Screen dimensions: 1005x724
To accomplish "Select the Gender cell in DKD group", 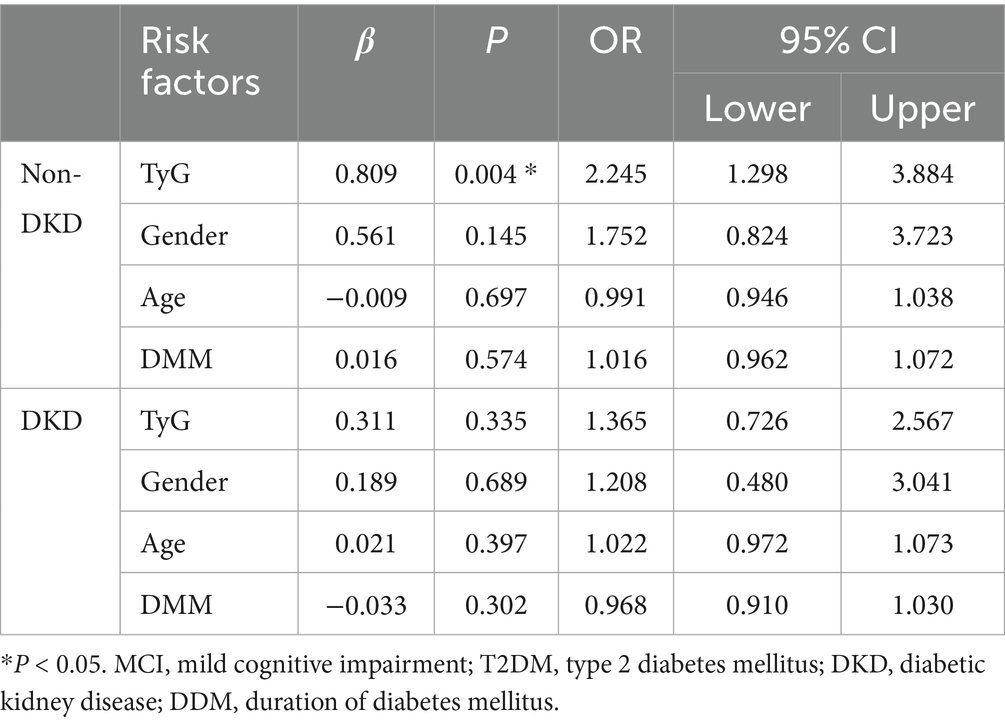I will pyautogui.click(x=185, y=481).
